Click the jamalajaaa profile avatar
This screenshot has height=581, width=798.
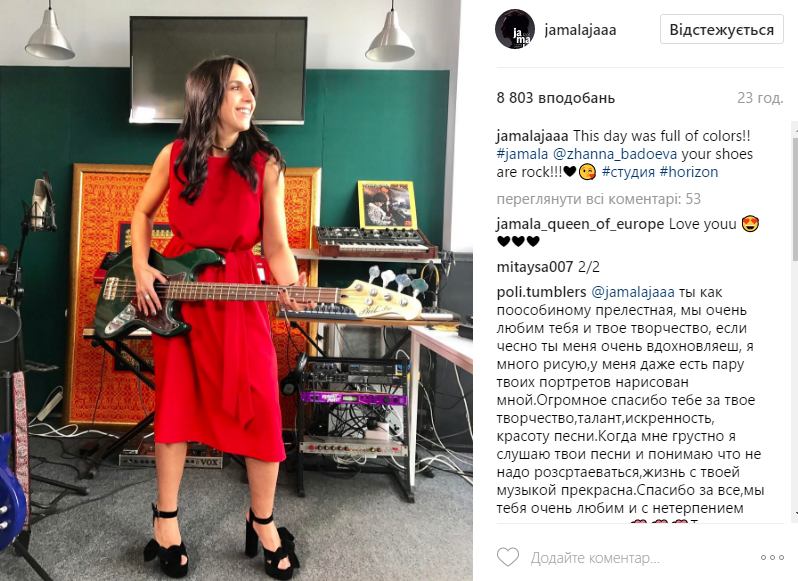pos(515,29)
